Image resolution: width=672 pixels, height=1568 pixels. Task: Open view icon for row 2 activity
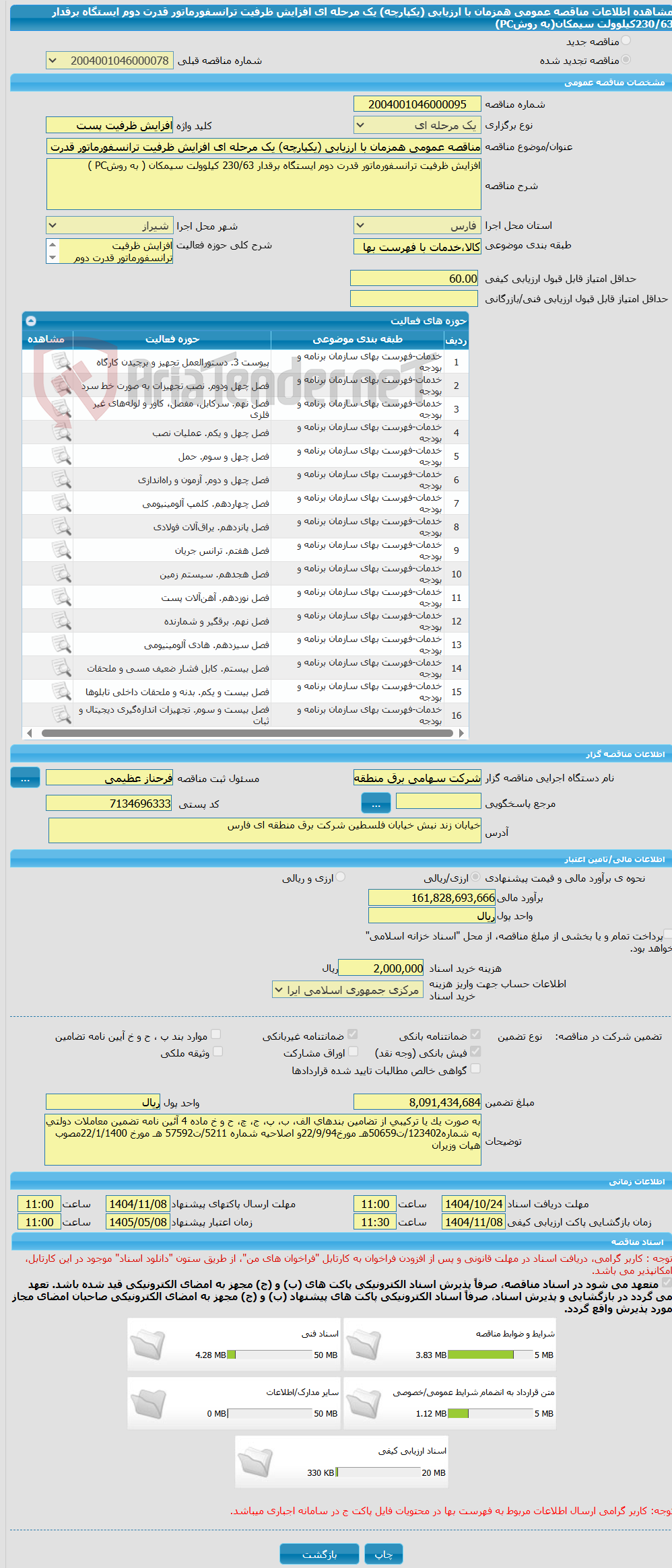61,386
